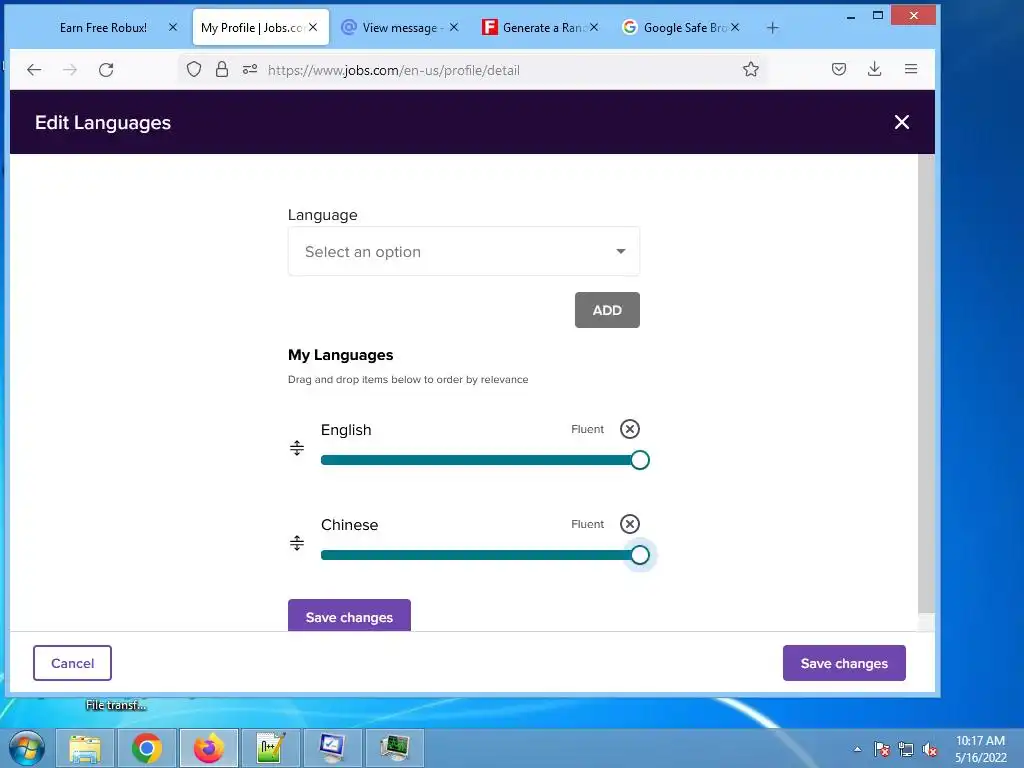
Task: Open the Firefox hamburger menu
Action: (911, 69)
